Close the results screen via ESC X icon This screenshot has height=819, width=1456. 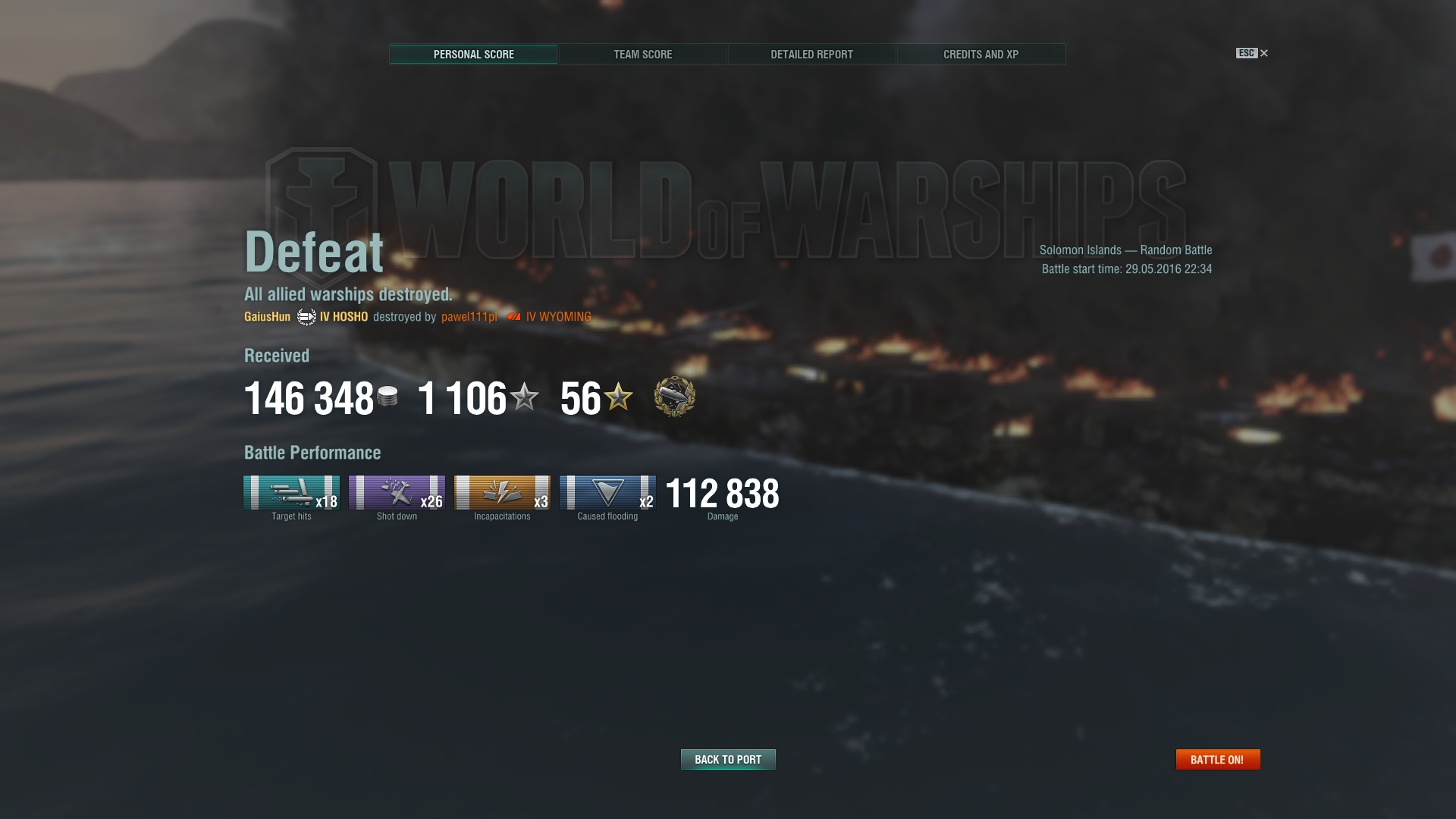[1252, 53]
